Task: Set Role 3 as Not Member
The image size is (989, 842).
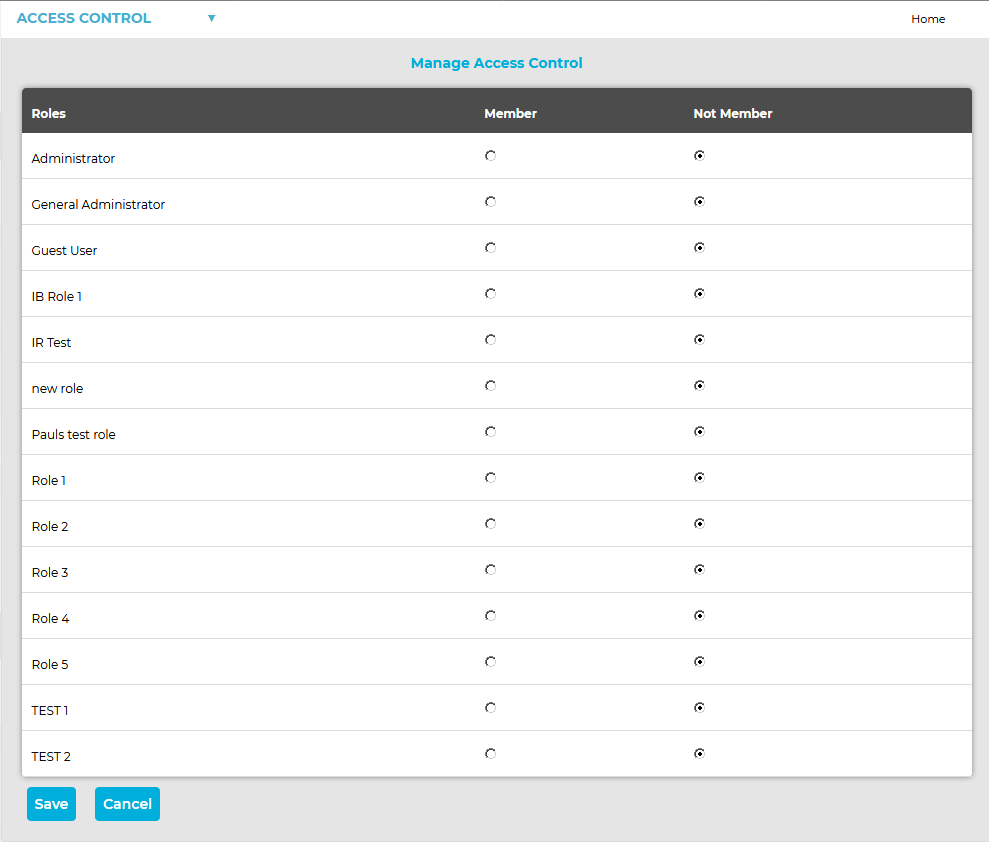Action: pyautogui.click(x=699, y=570)
